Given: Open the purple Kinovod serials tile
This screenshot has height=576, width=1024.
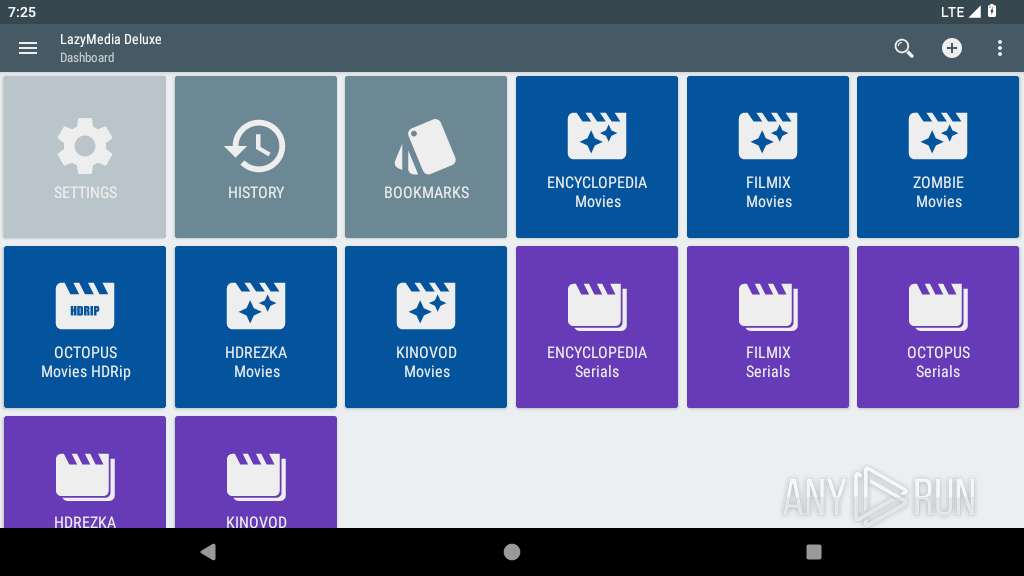Looking at the screenshot, I should tap(256, 472).
